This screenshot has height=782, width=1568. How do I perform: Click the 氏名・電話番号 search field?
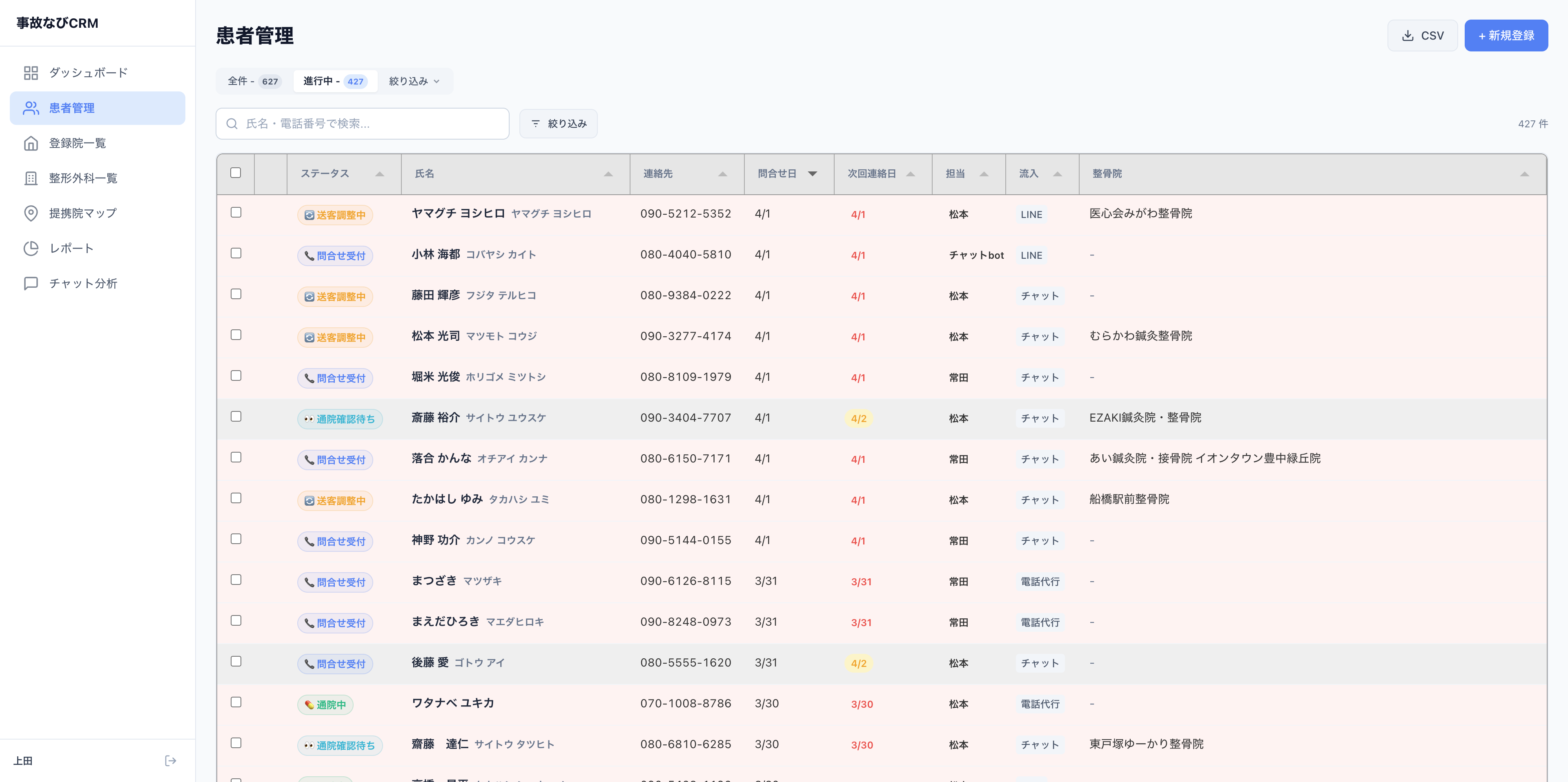pos(362,123)
